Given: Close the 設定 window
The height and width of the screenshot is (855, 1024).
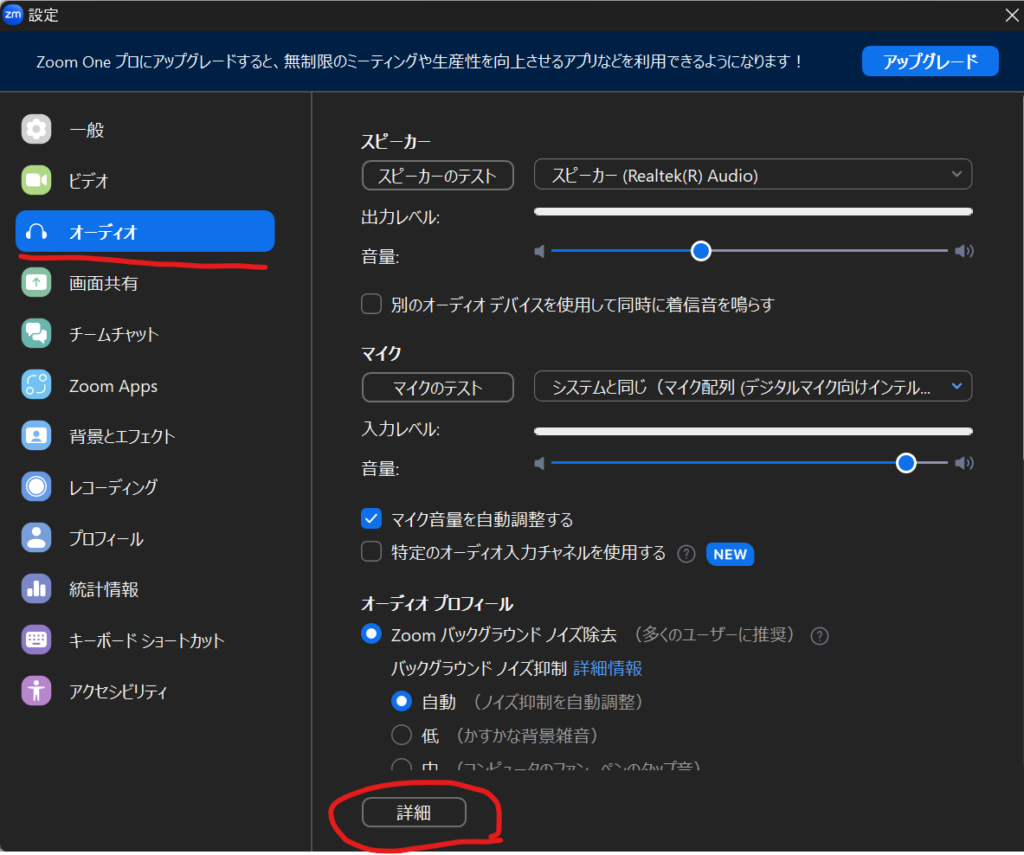Looking at the screenshot, I should [1012, 15].
